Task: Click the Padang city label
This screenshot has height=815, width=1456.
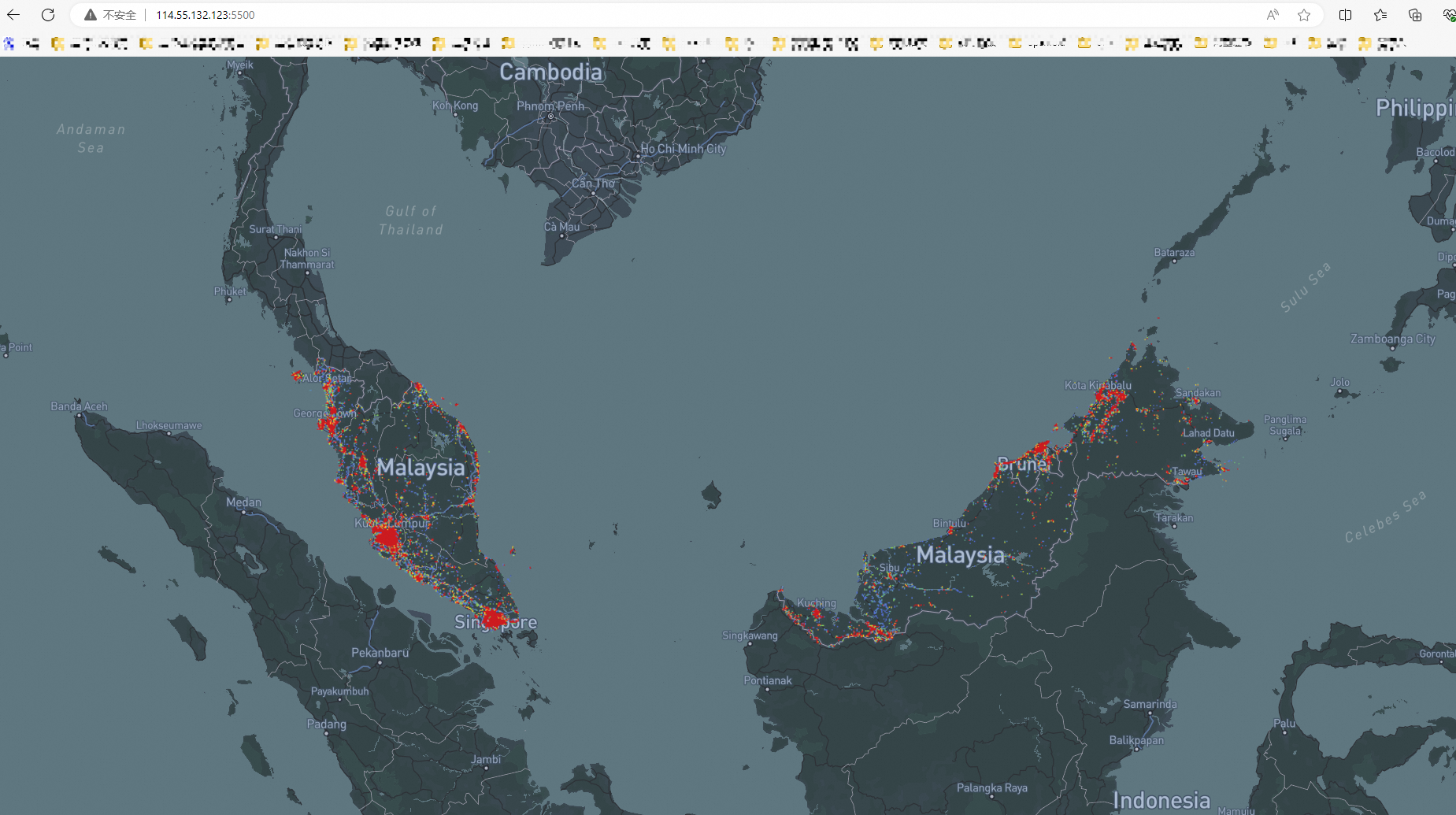Action: pyautogui.click(x=326, y=724)
